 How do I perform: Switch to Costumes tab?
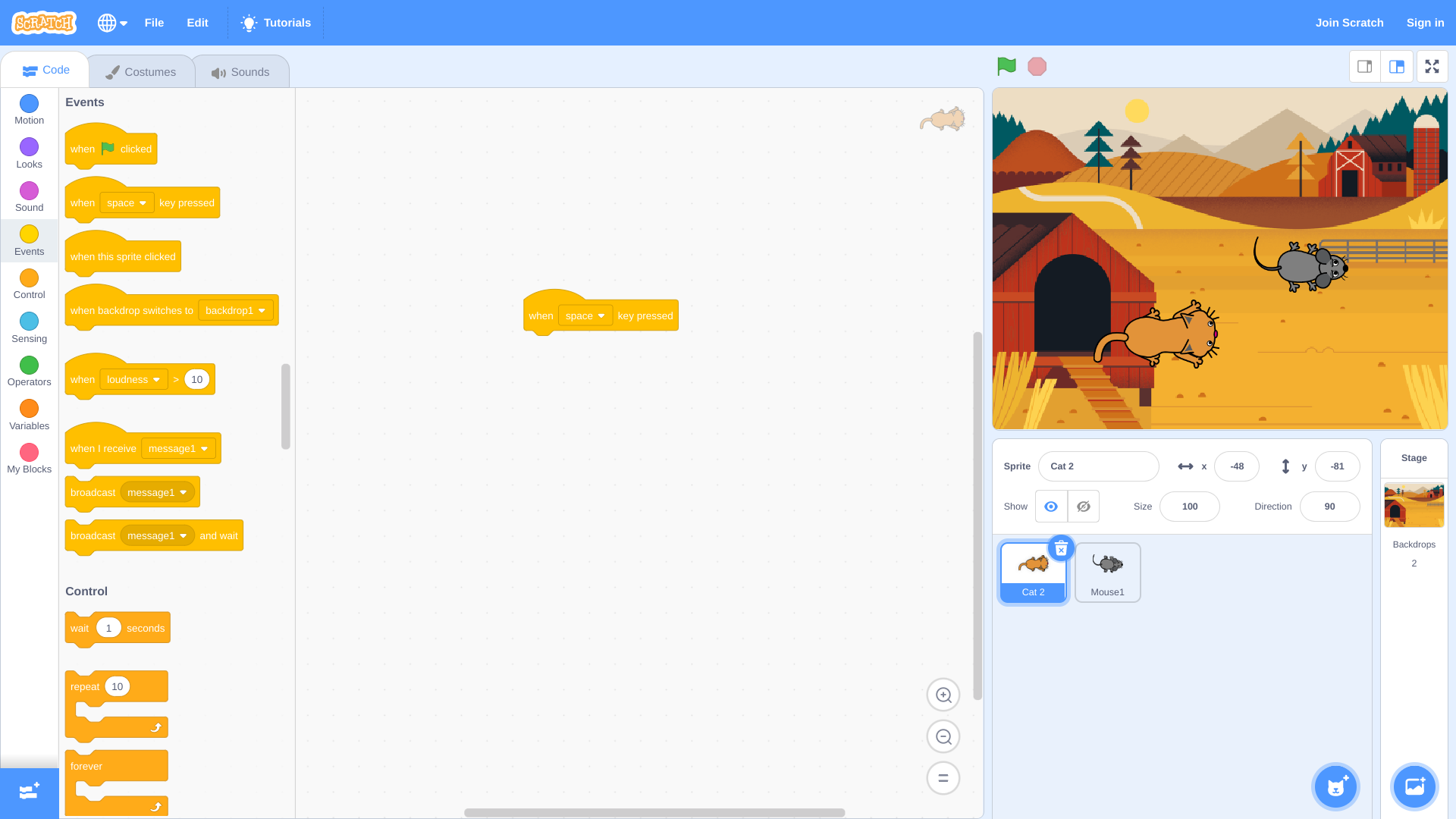coord(140,70)
